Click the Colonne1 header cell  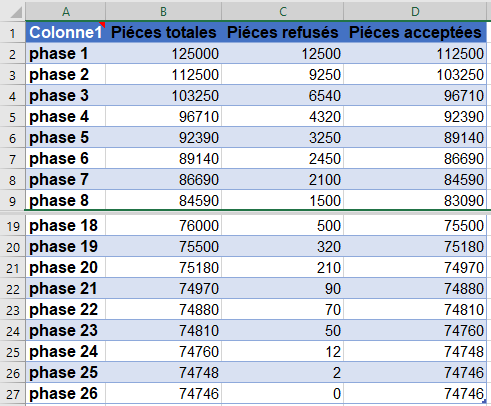[66, 32]
